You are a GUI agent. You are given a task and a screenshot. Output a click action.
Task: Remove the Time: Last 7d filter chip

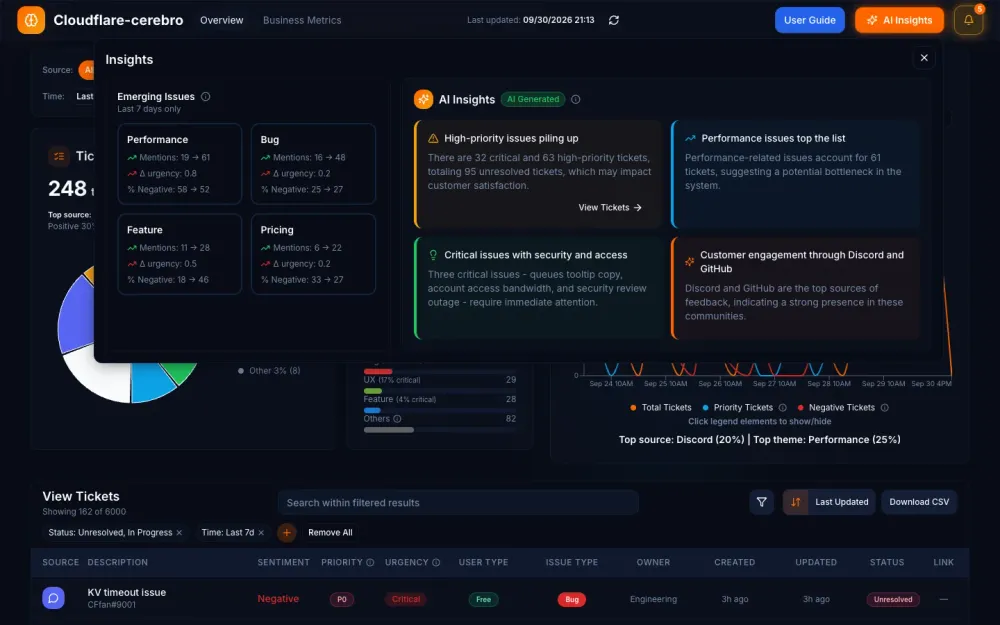tap(261, 533)
